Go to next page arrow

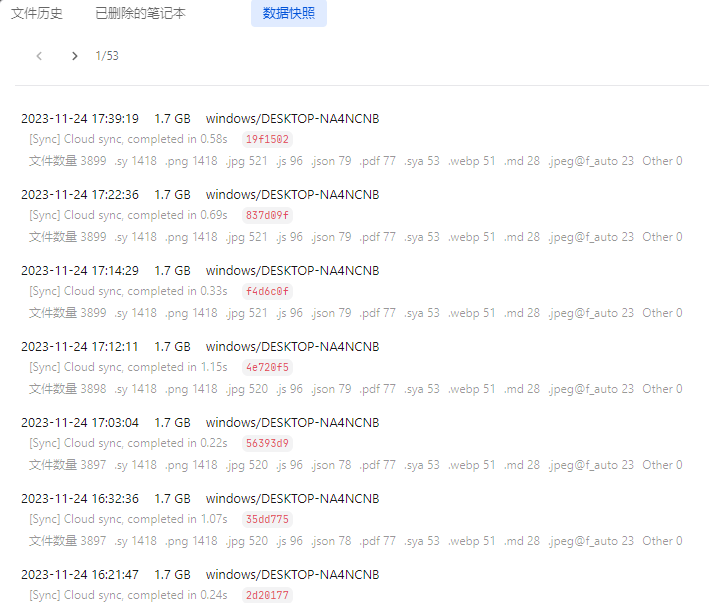point(75,56)
